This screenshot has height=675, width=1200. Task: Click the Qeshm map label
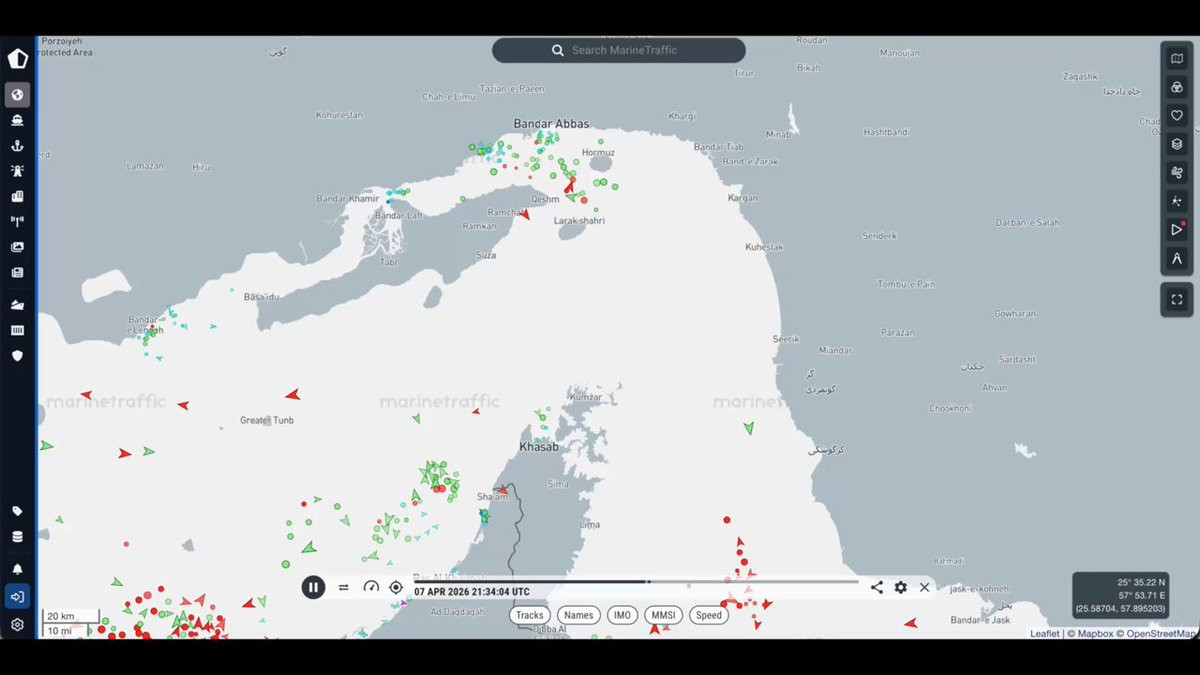(546, 199)
